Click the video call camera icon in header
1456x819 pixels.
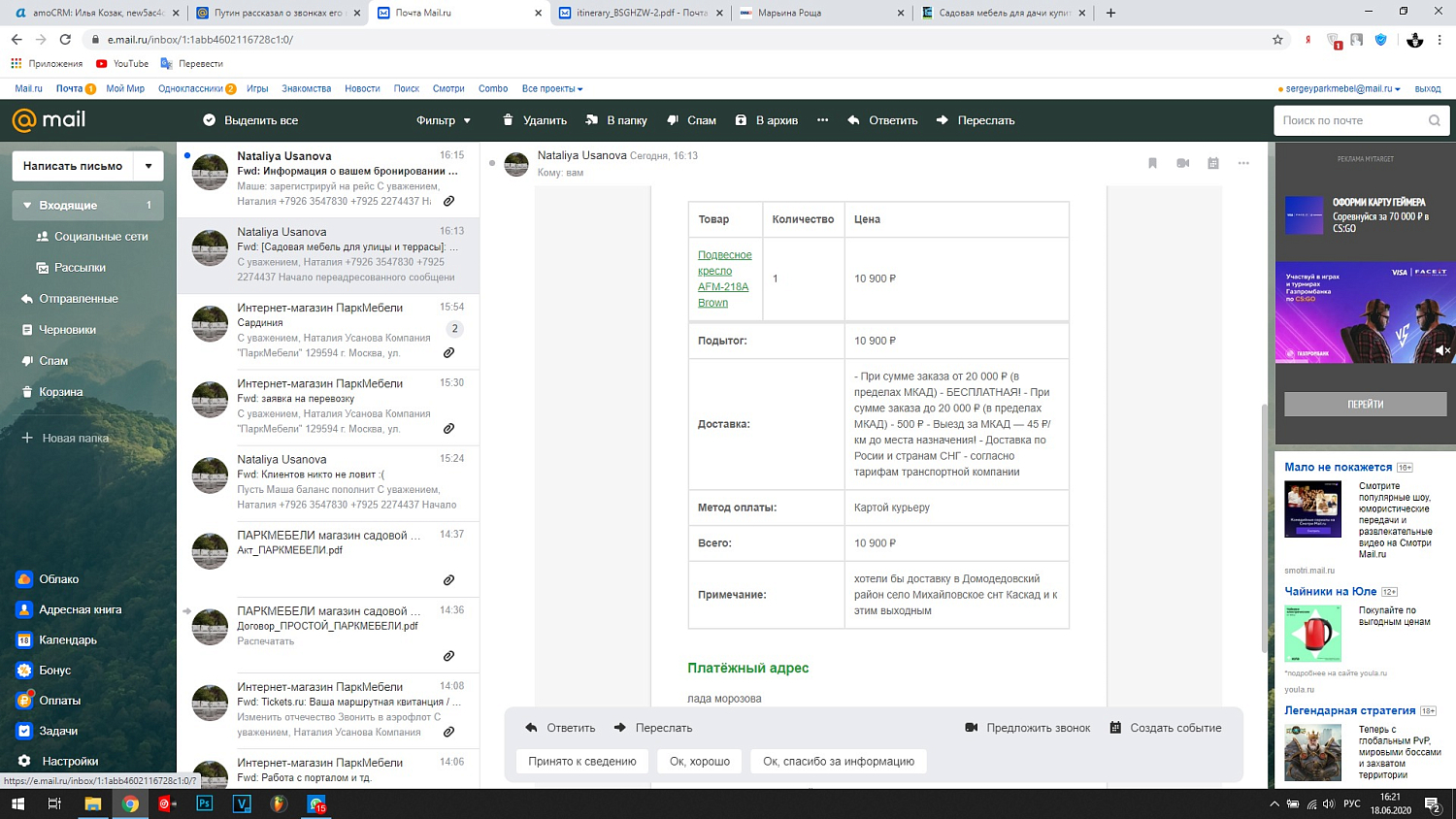point(1182,163)
